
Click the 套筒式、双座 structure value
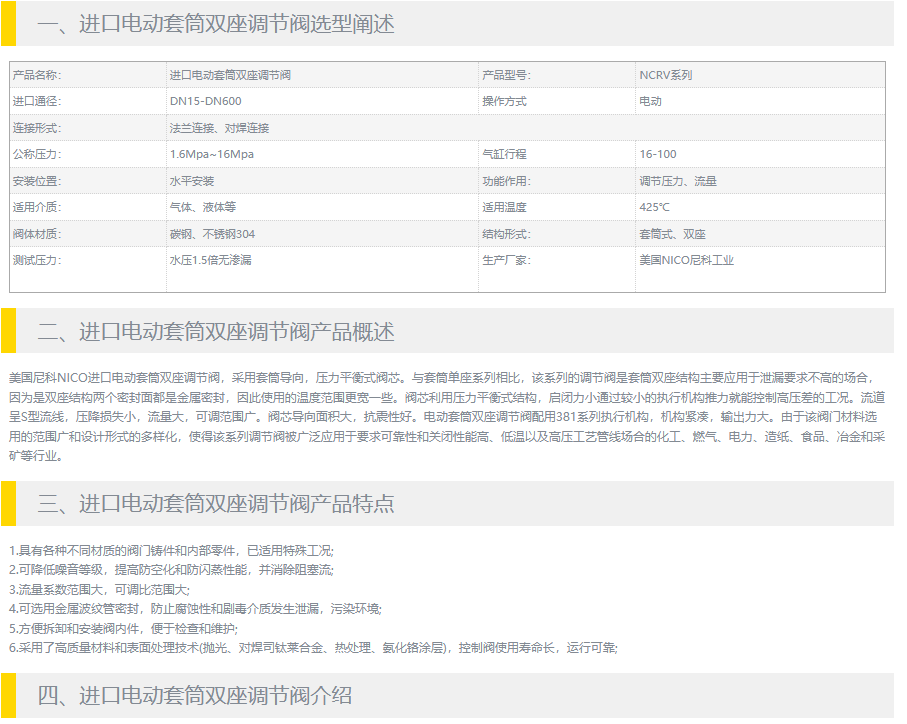tap(672, 234)
